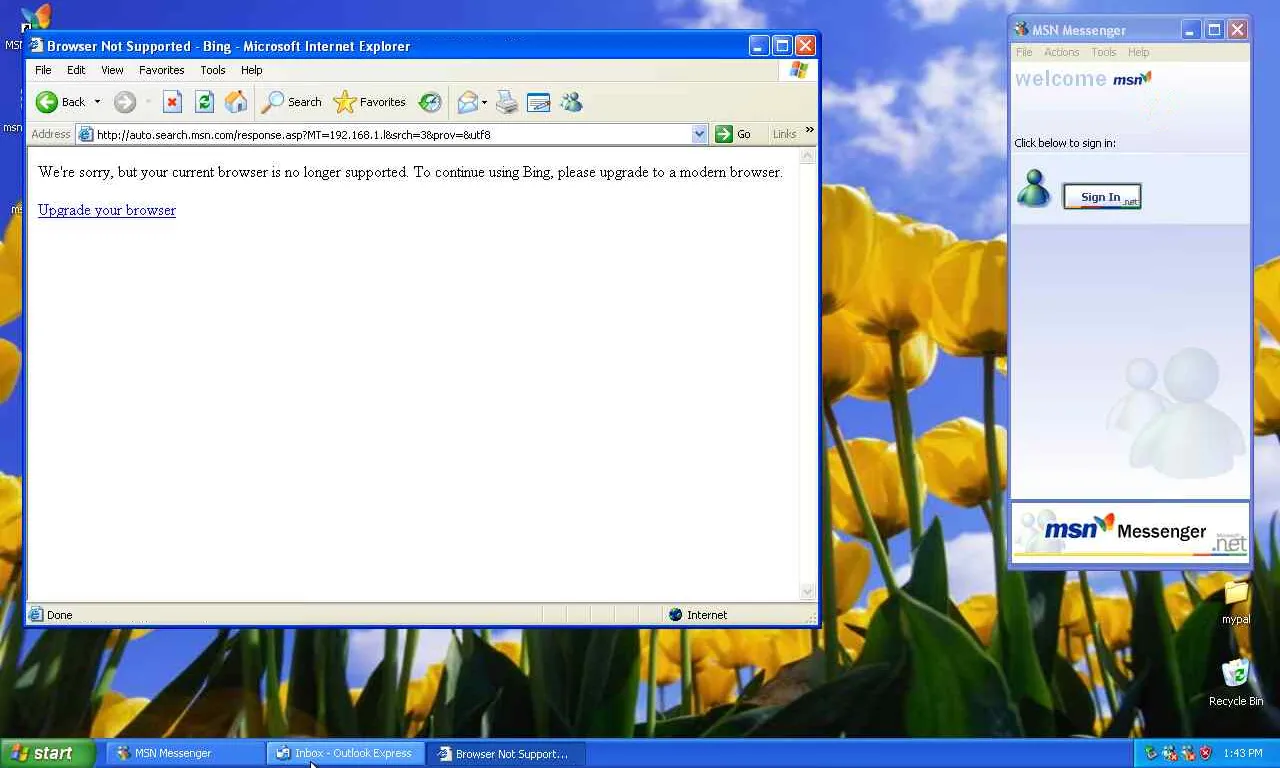The height and width of the screenshot is (768, 1280).
Task: Print the page with the printer icon
Action: click(507, 102)
